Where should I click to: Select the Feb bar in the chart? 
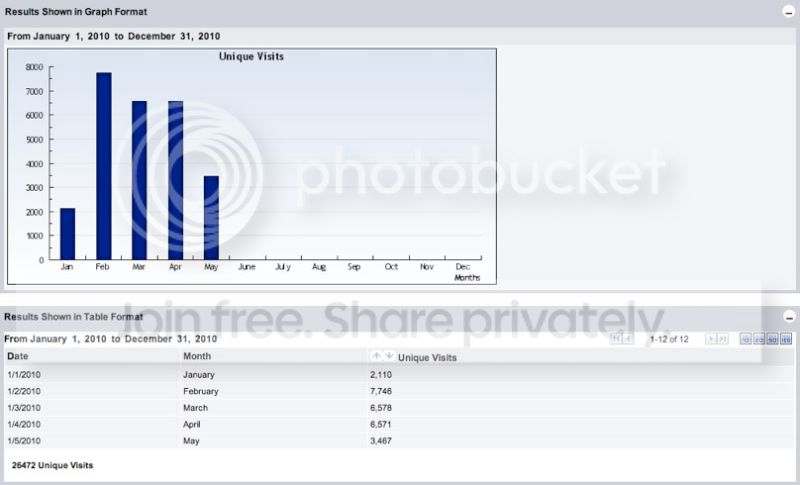tap(104, 166)
